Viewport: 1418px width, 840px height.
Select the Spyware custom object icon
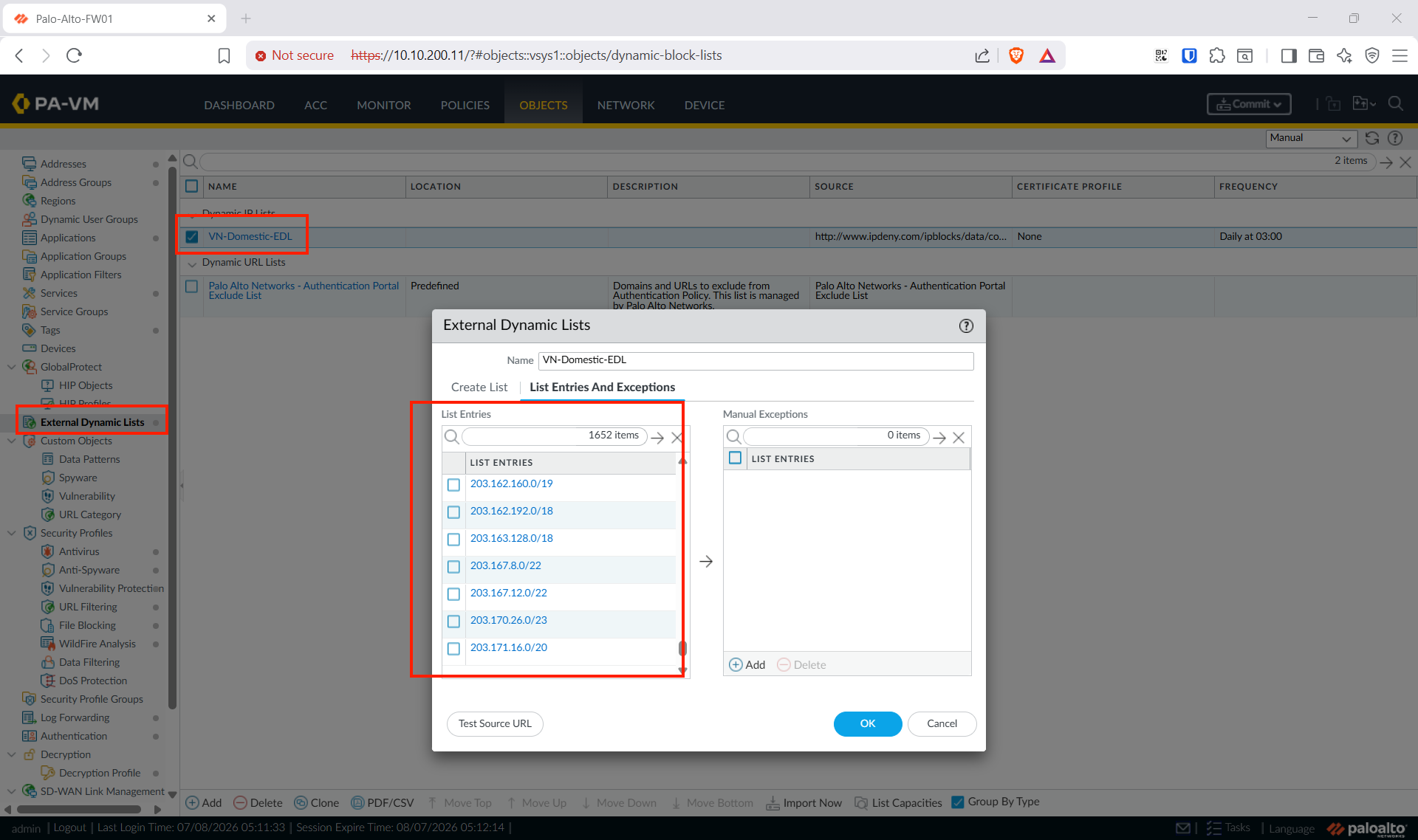[x=47, y=478]
